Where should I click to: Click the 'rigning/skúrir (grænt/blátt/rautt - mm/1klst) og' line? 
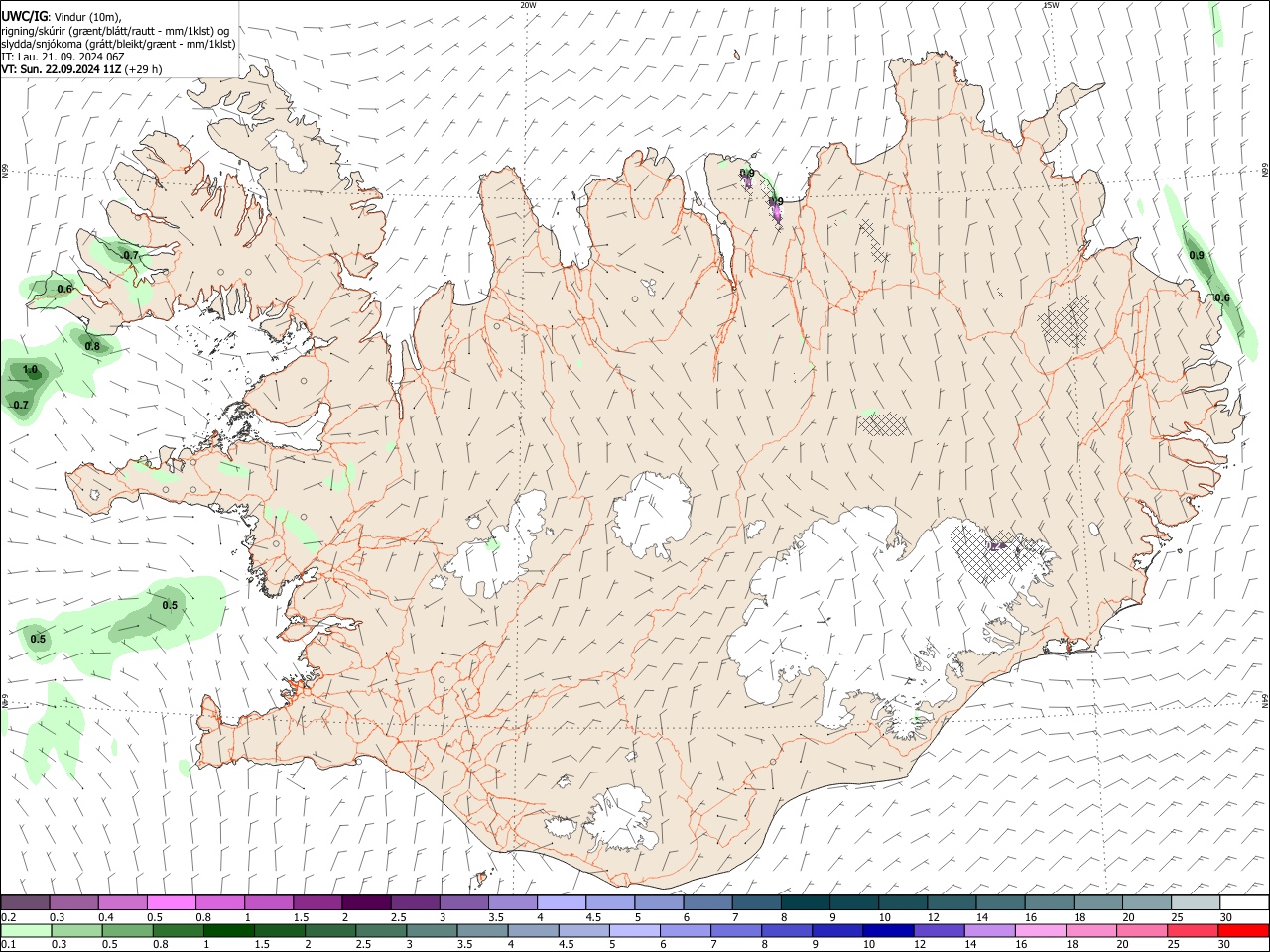click(x=114, y=30)
